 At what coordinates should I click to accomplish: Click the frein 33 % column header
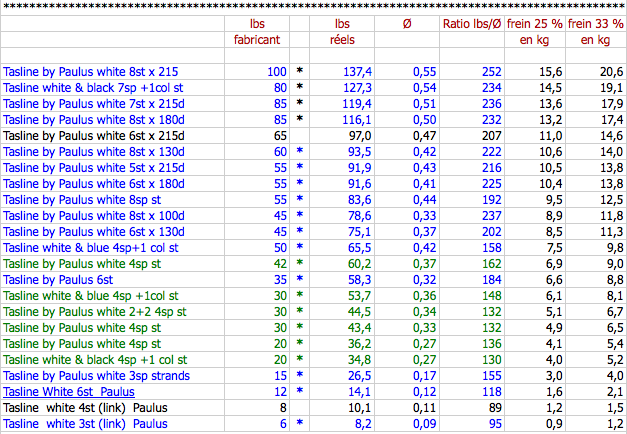(595, 32)
